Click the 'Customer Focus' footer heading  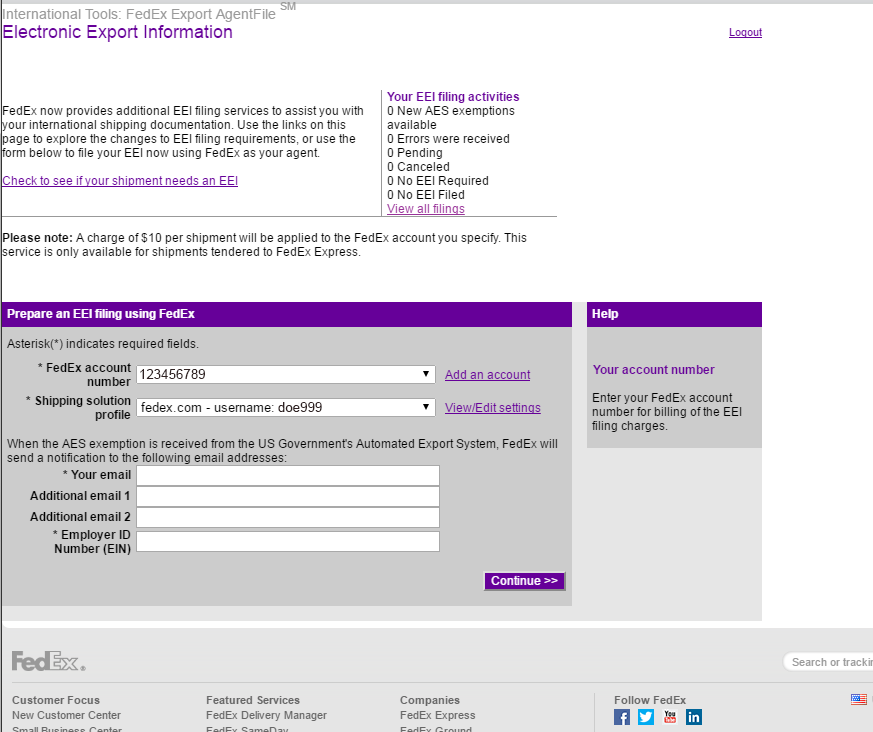56,700
